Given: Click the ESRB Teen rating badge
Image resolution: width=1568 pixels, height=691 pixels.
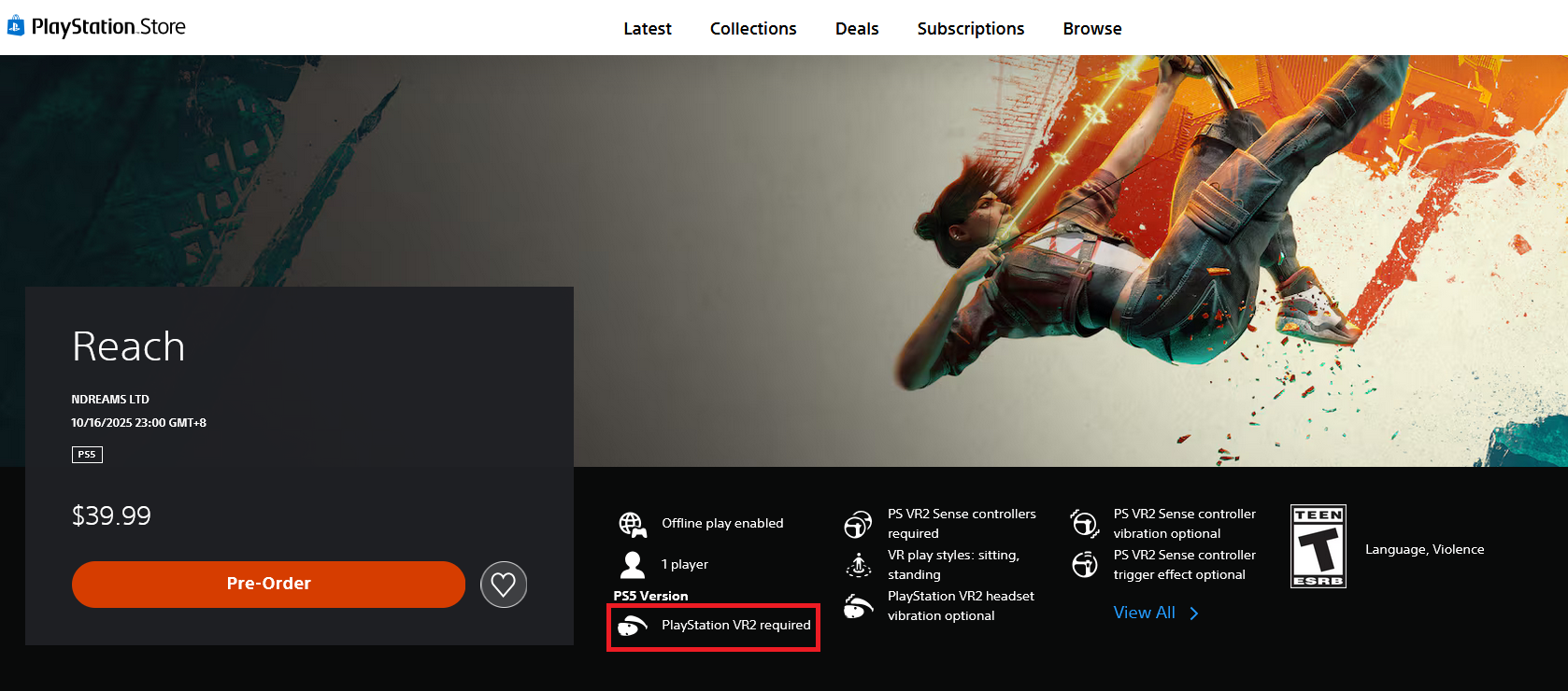Looking at the screenshot, I should pos(1318,546).
